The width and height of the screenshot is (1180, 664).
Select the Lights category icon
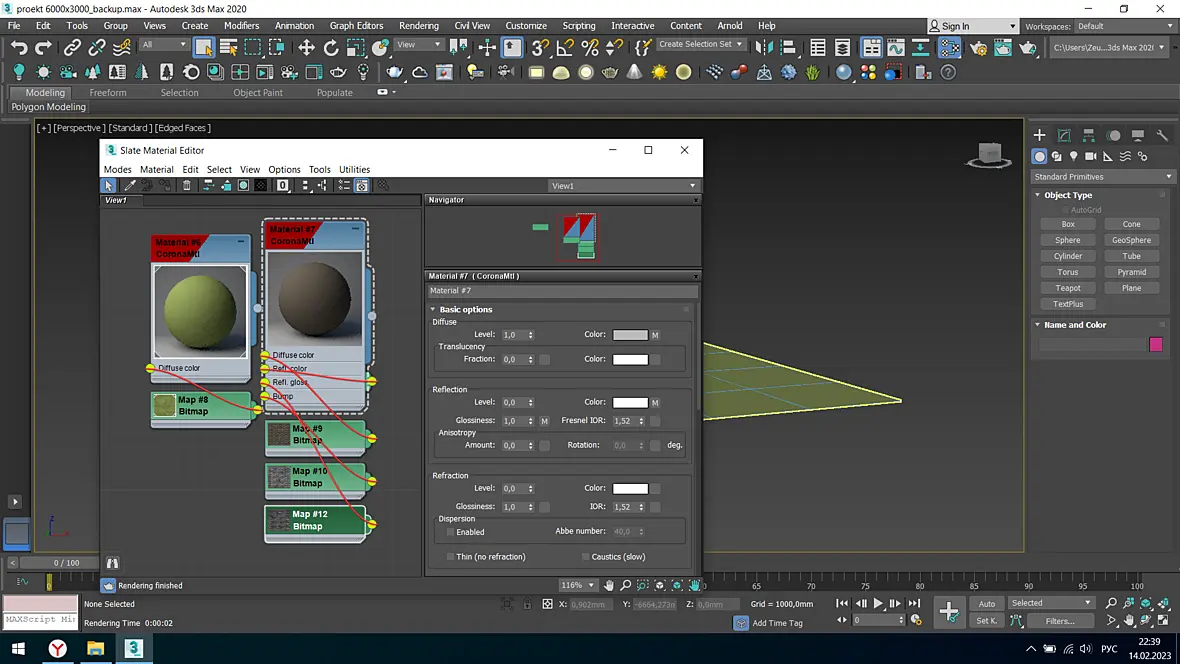[1074, 157]
